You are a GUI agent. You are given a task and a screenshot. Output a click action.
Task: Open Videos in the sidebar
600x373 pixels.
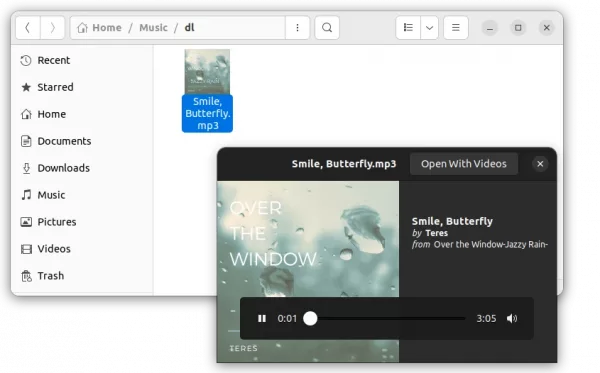pyautogui.click(x=82, y=249)
